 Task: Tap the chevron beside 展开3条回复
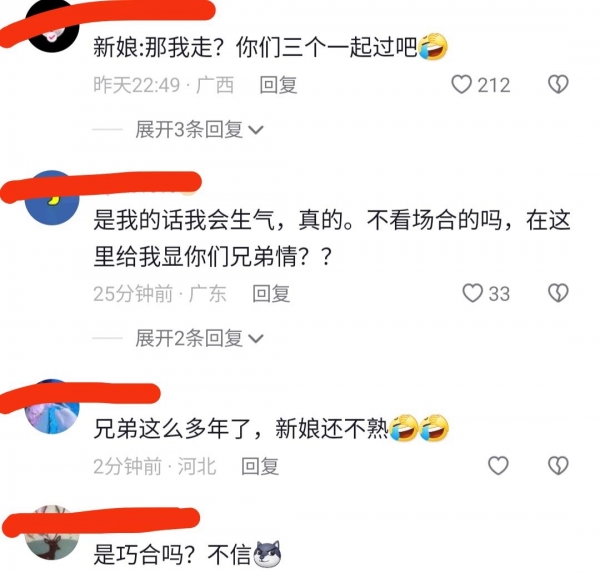(256, 130)
